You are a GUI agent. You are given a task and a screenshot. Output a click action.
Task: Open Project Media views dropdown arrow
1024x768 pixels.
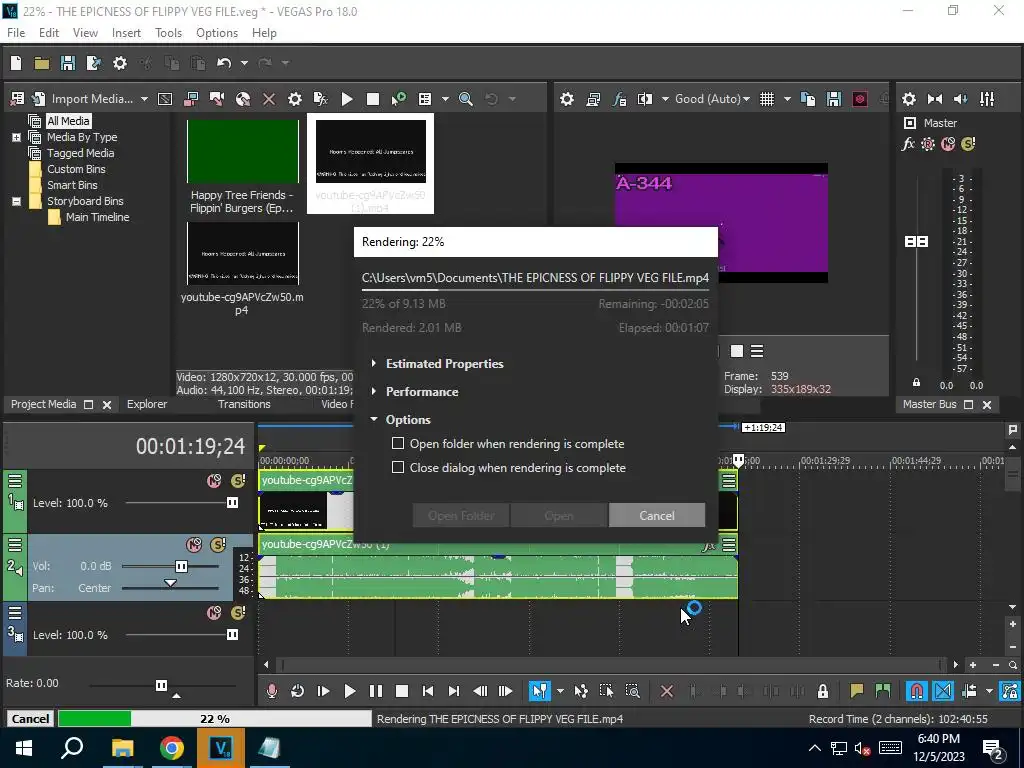click(445, 99)
